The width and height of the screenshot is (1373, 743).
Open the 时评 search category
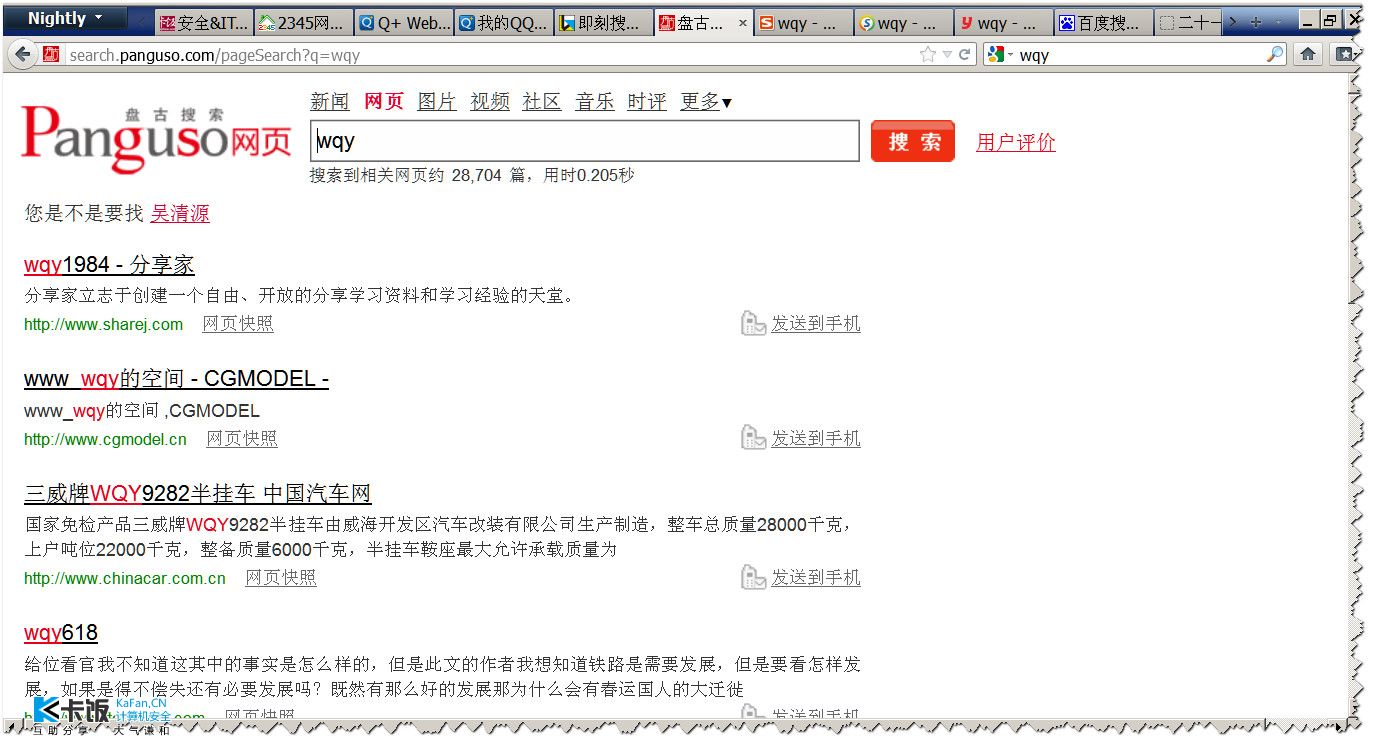647,102
